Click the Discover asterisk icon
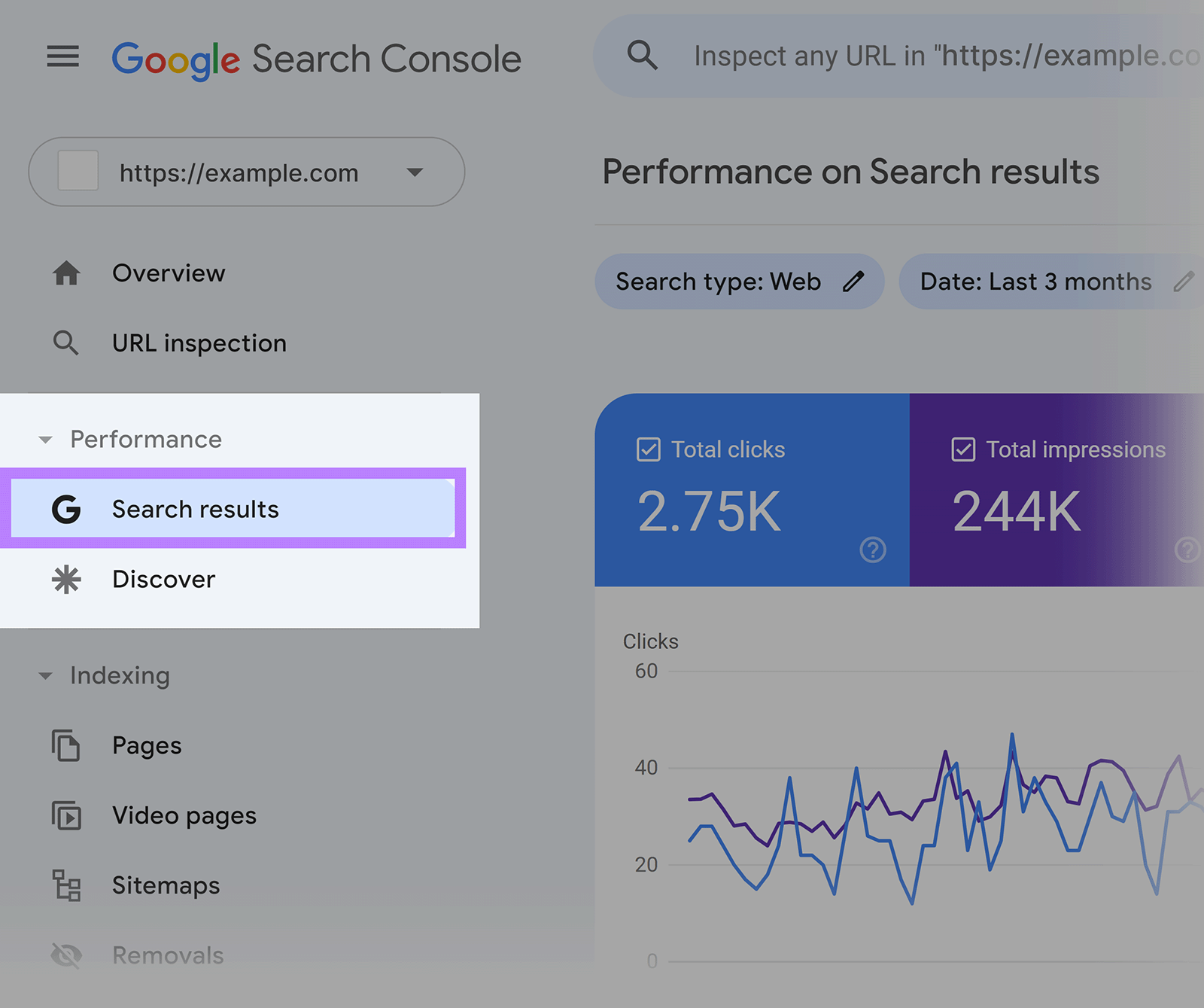 tap(66, 580)
